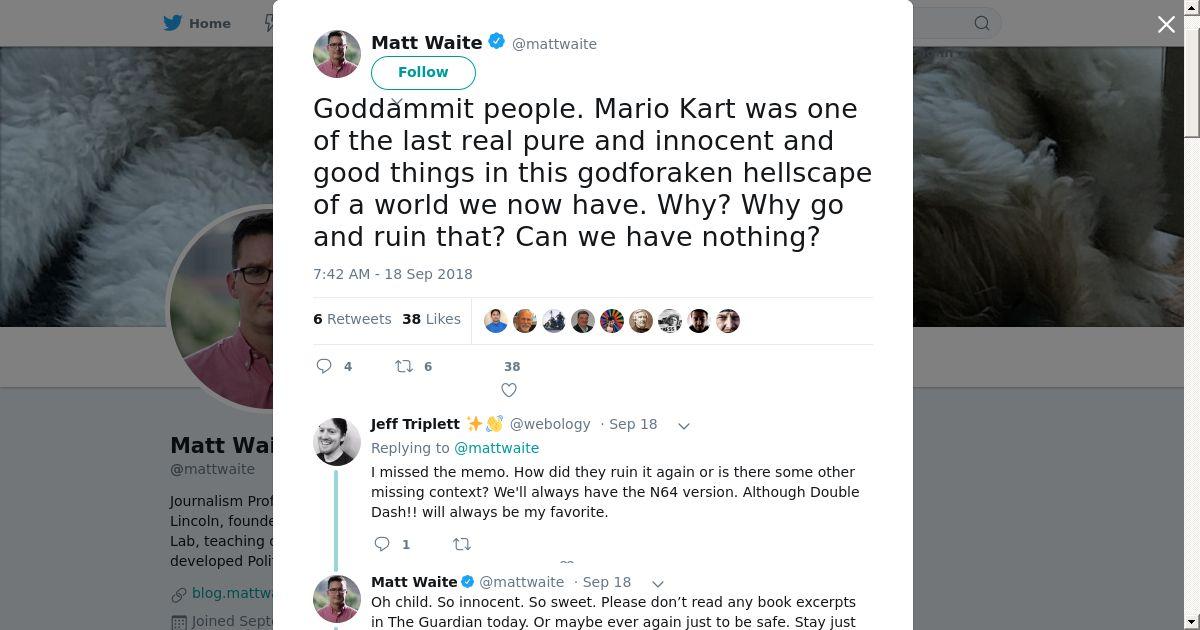Open the Home tab in navigation
1200x630 pixels.
[x=209, y=23]
